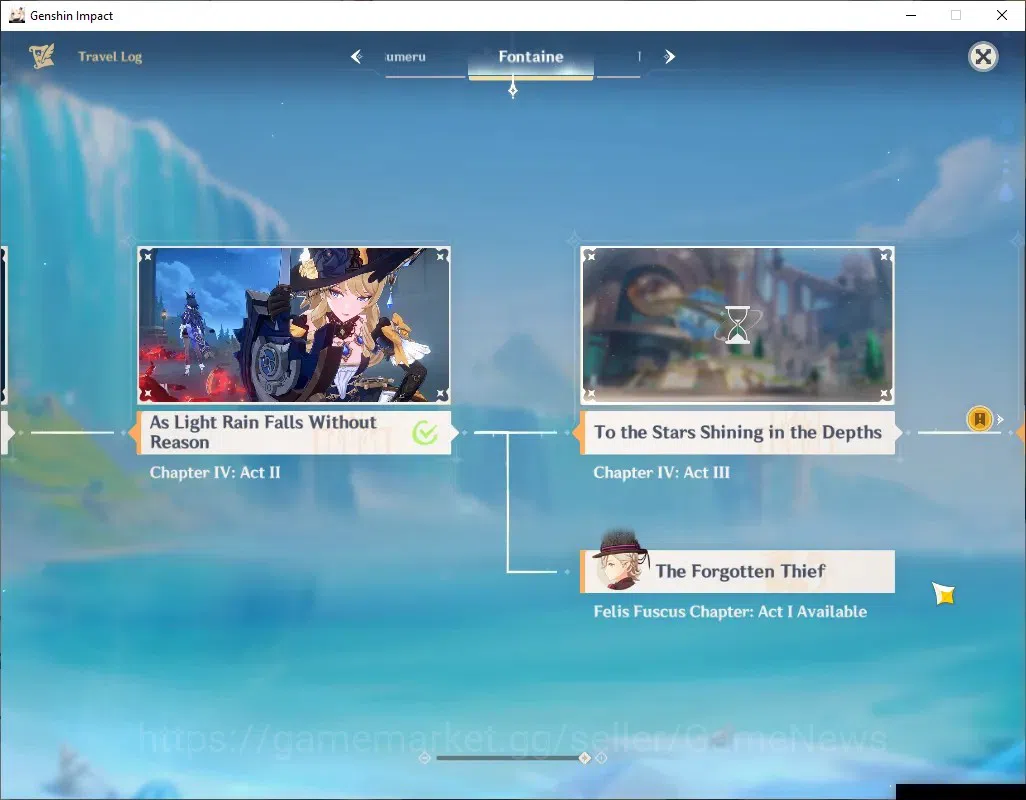Open To the Stars Shining thumbnail
1026x800 pixels.
click(x=737, y=325)
